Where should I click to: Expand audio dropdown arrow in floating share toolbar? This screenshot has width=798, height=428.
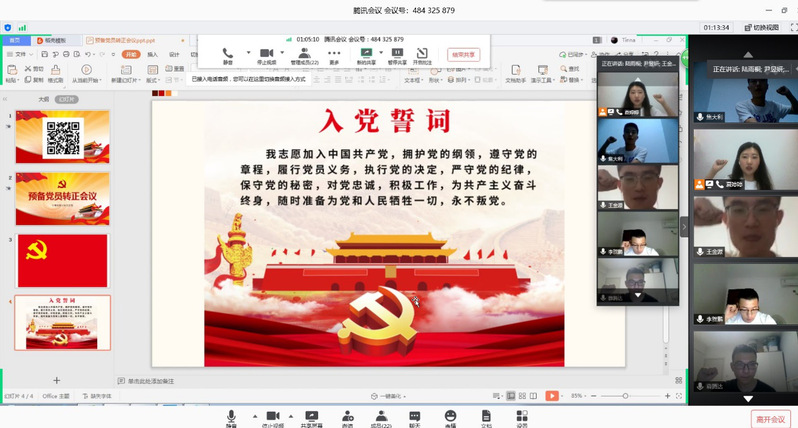248,52
